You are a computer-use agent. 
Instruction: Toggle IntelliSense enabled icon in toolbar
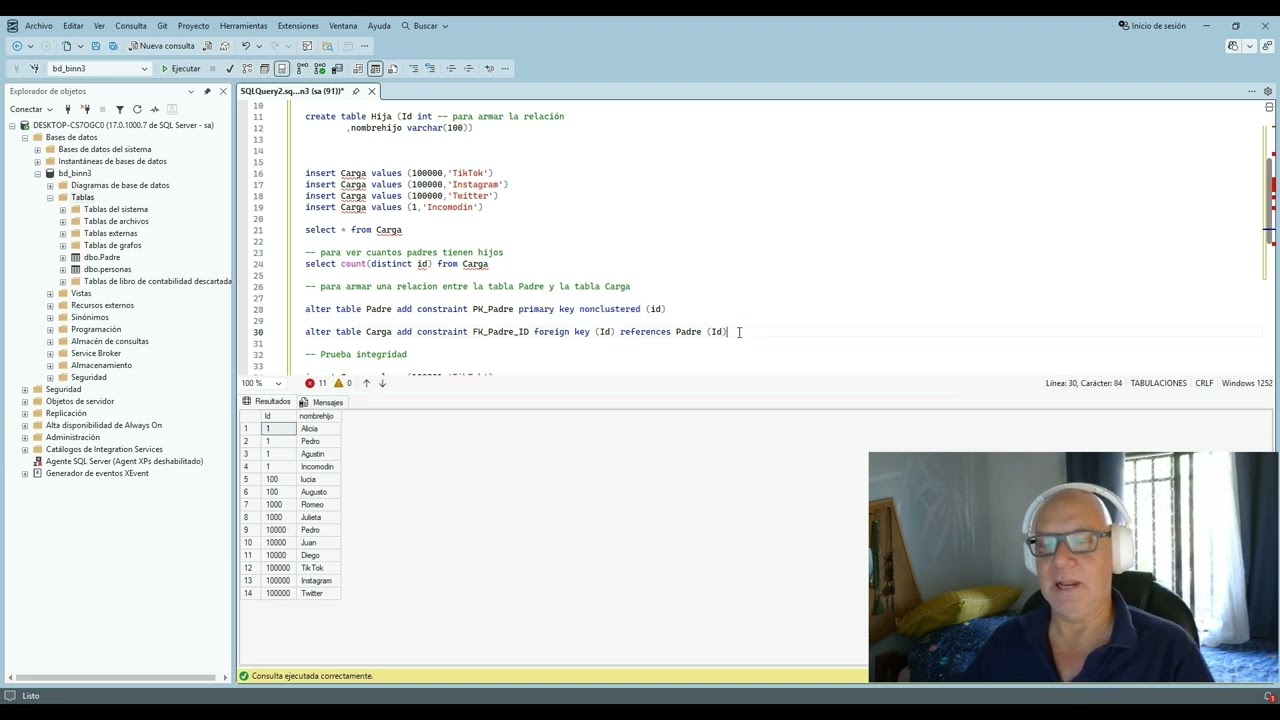tap(282, 69)
